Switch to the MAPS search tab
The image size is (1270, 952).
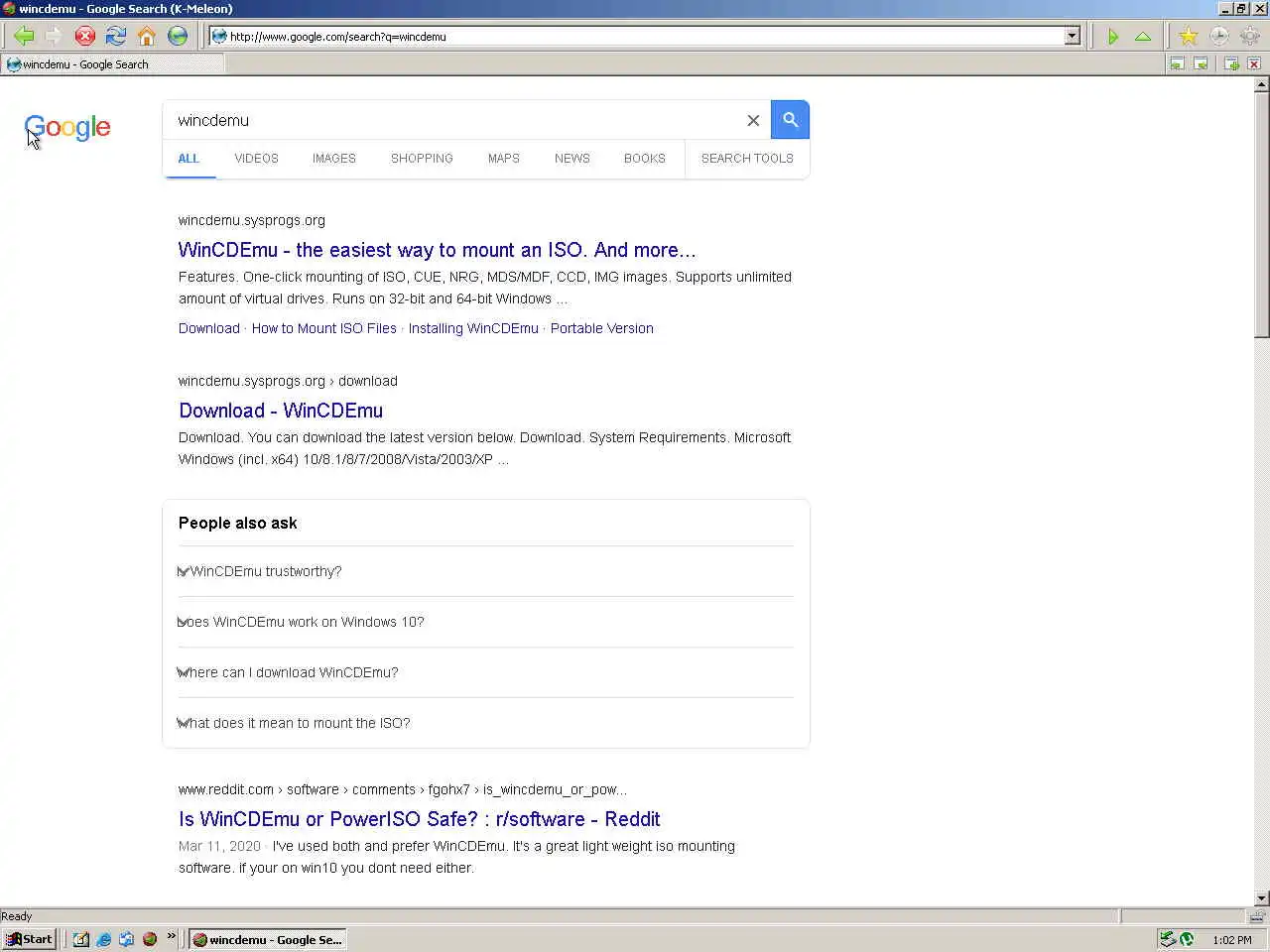[504, 159]
